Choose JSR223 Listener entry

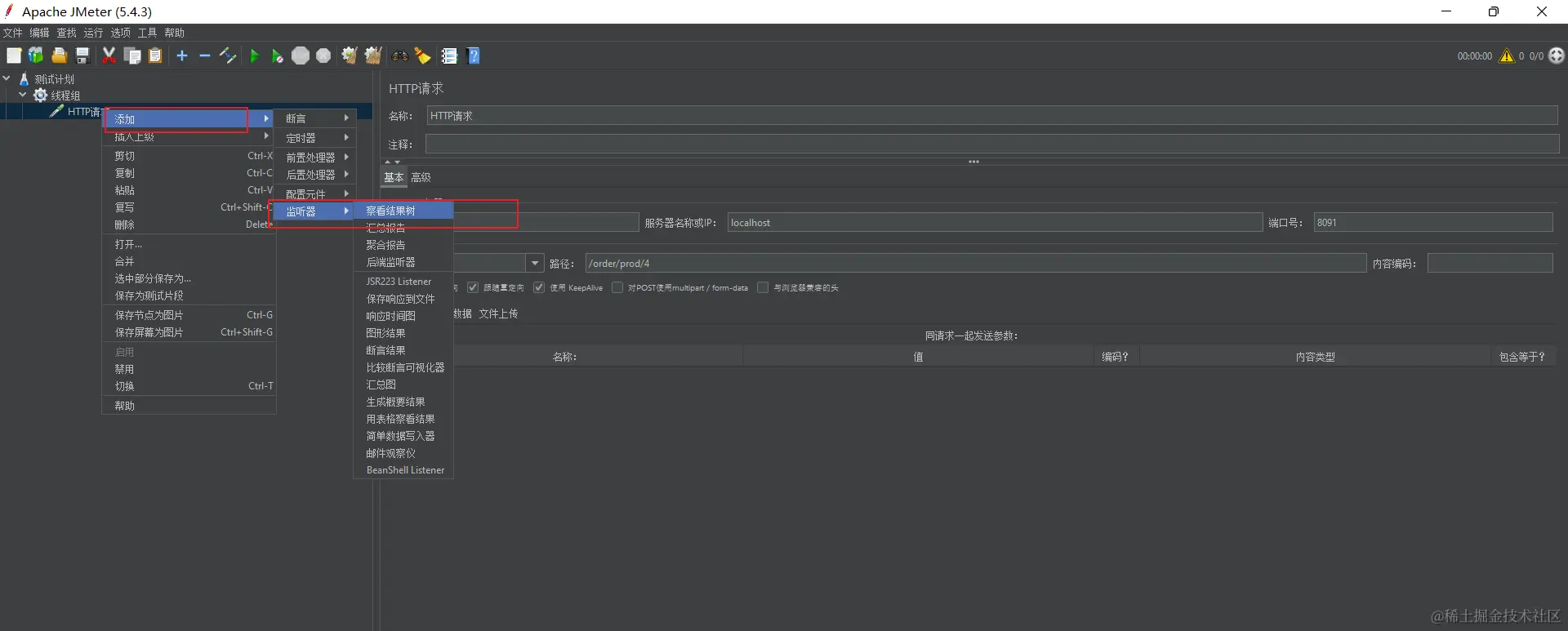coord(403,282)
